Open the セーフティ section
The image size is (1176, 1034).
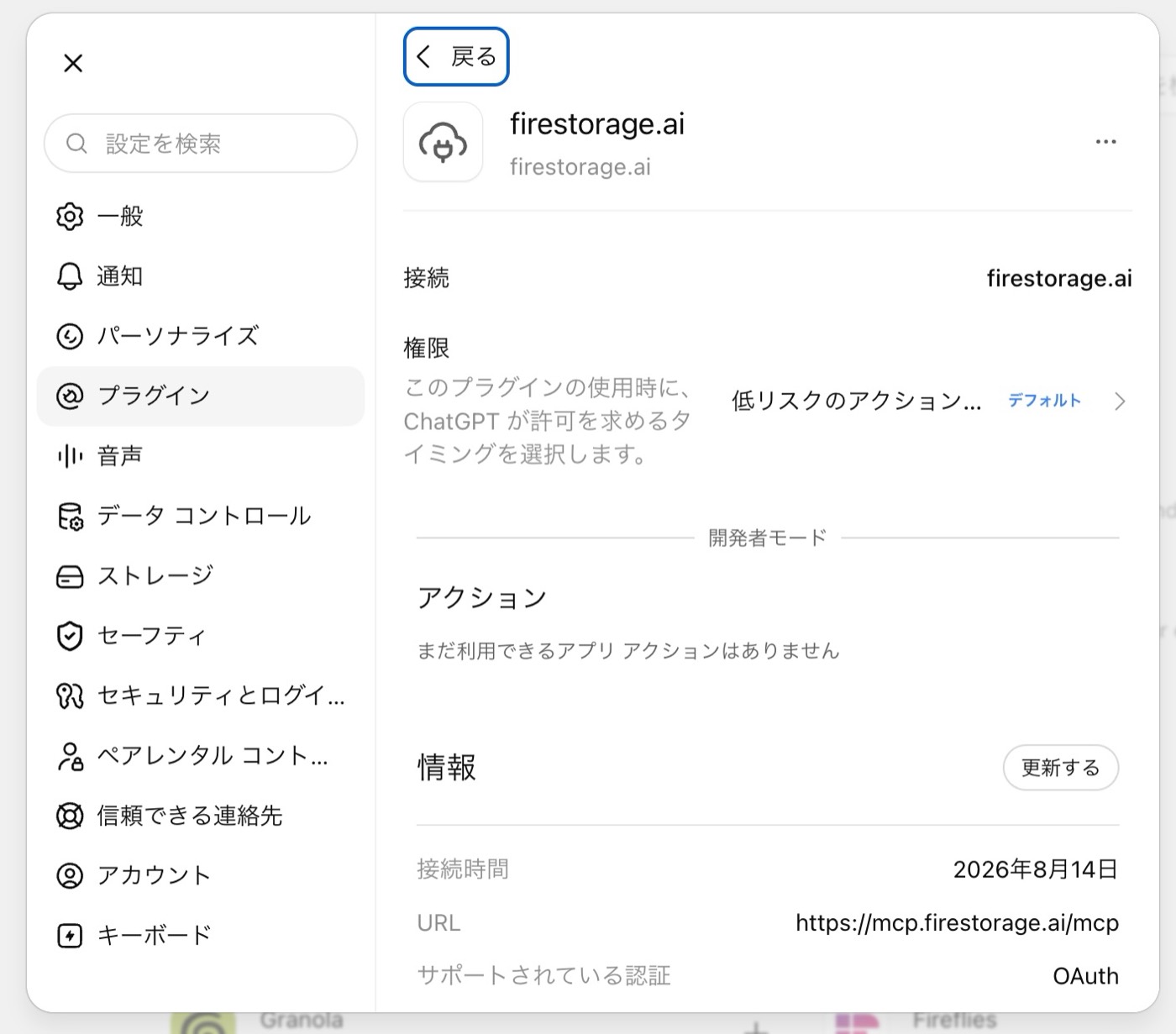[x=201, y=636]
